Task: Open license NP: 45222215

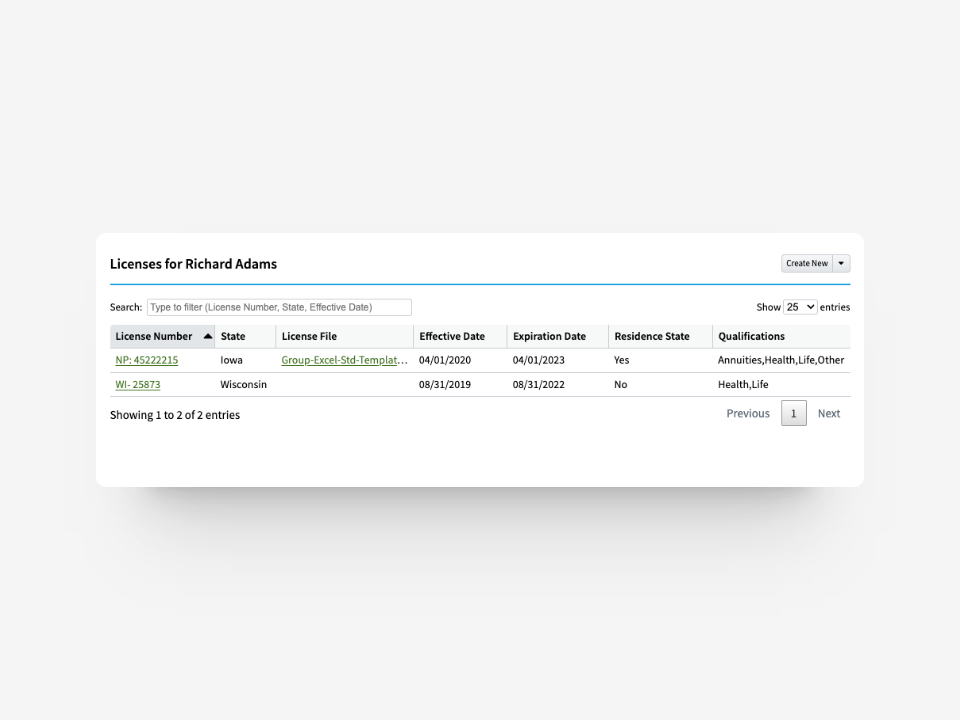Action: [x=146, y=360]
